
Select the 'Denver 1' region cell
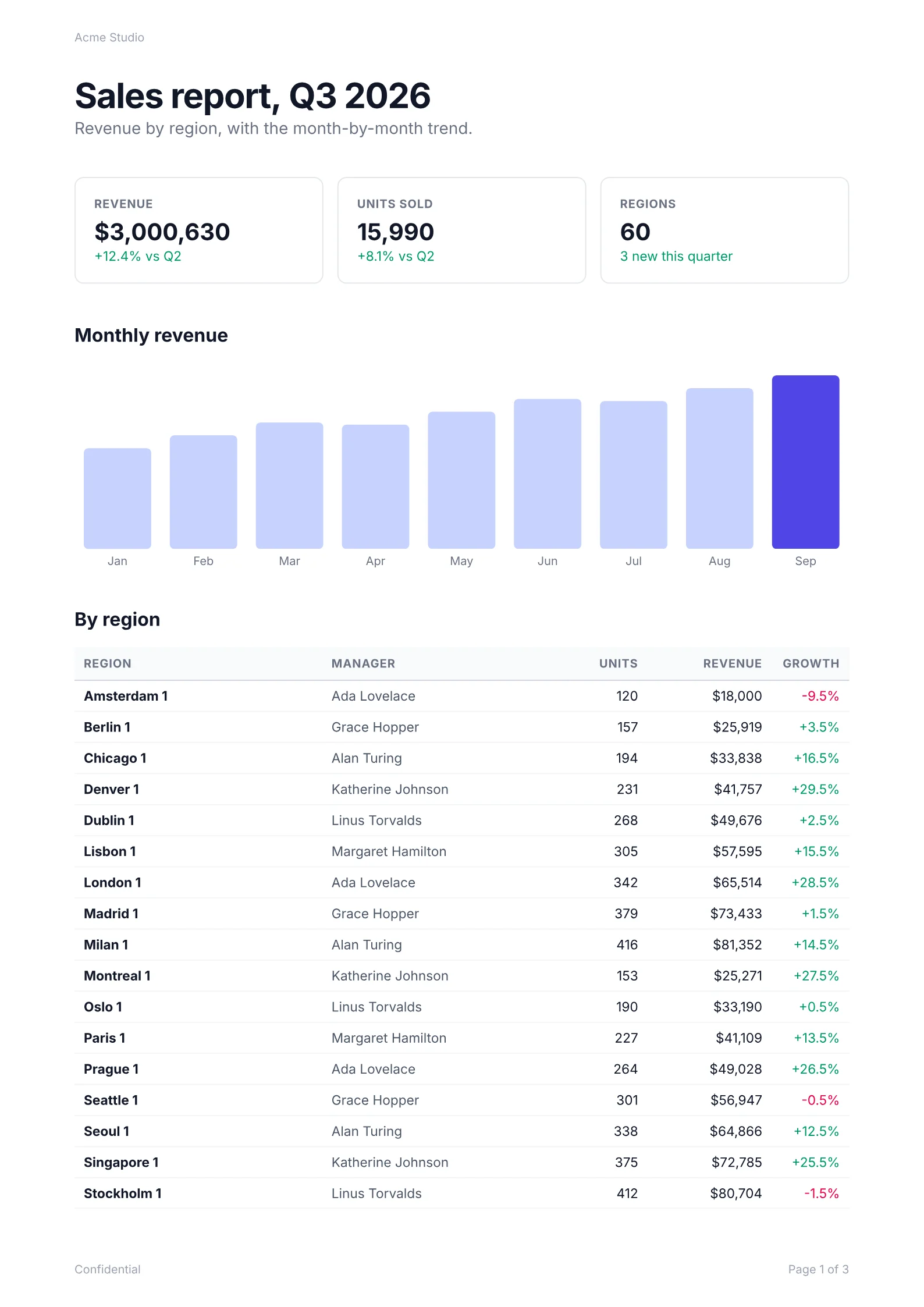pyautogui.click(x=111, y=789)
